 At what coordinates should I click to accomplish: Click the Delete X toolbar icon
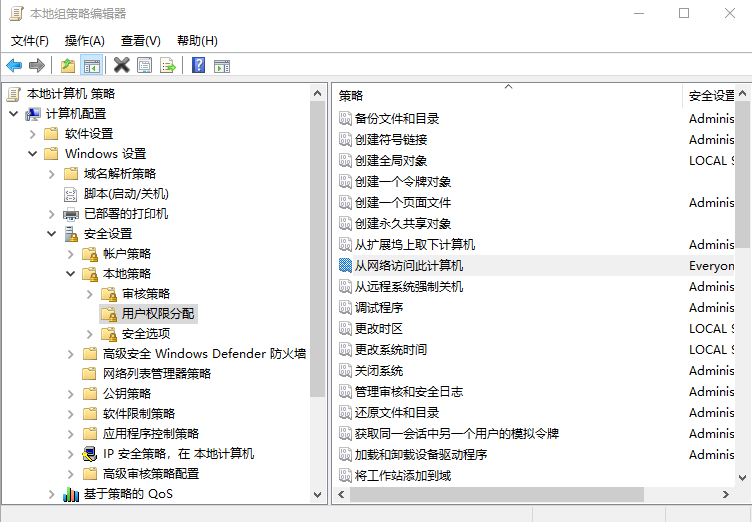click(121, 66)
